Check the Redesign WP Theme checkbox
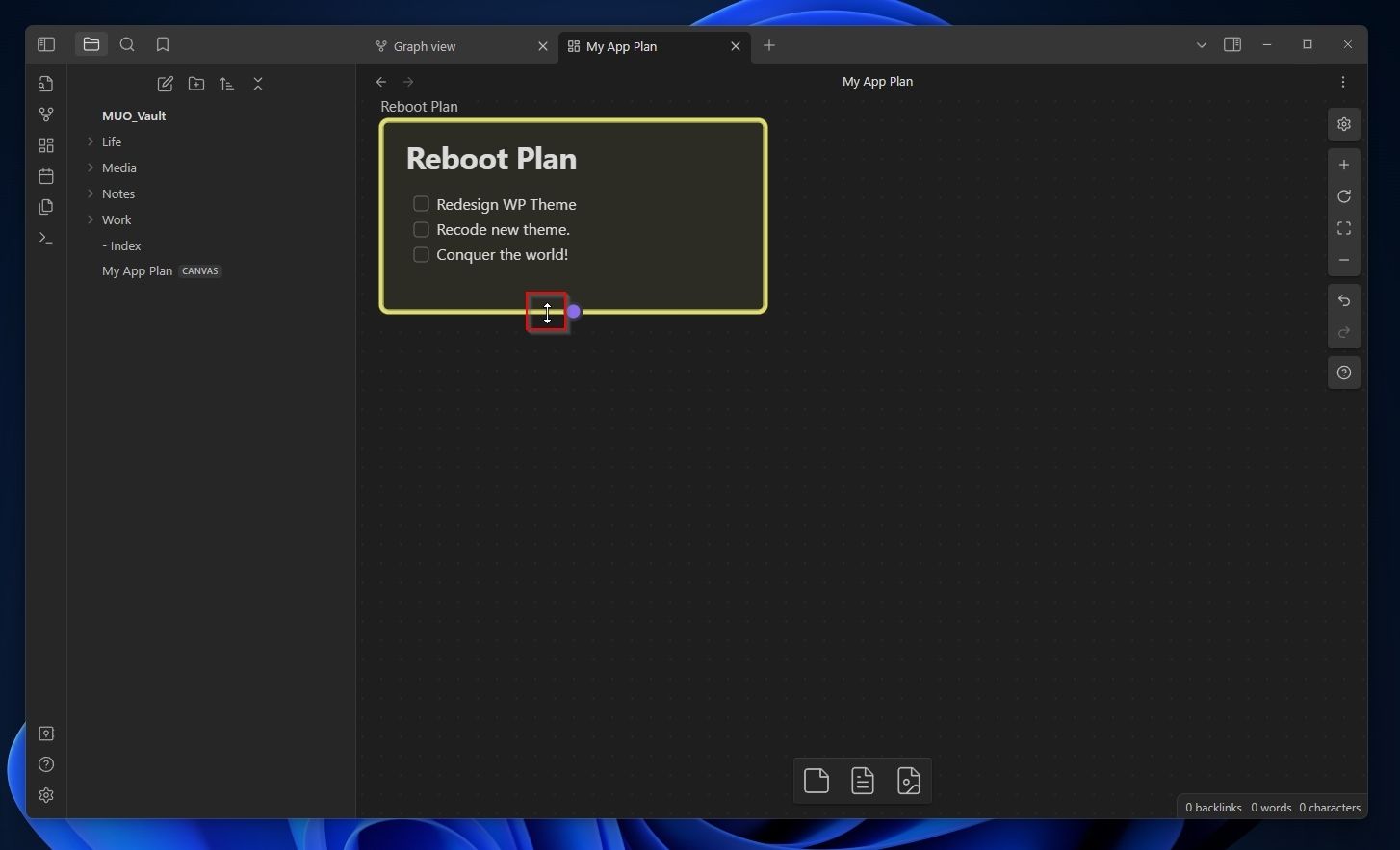The width and height of the screenshot is (1400, 850). tap(421, 204)
